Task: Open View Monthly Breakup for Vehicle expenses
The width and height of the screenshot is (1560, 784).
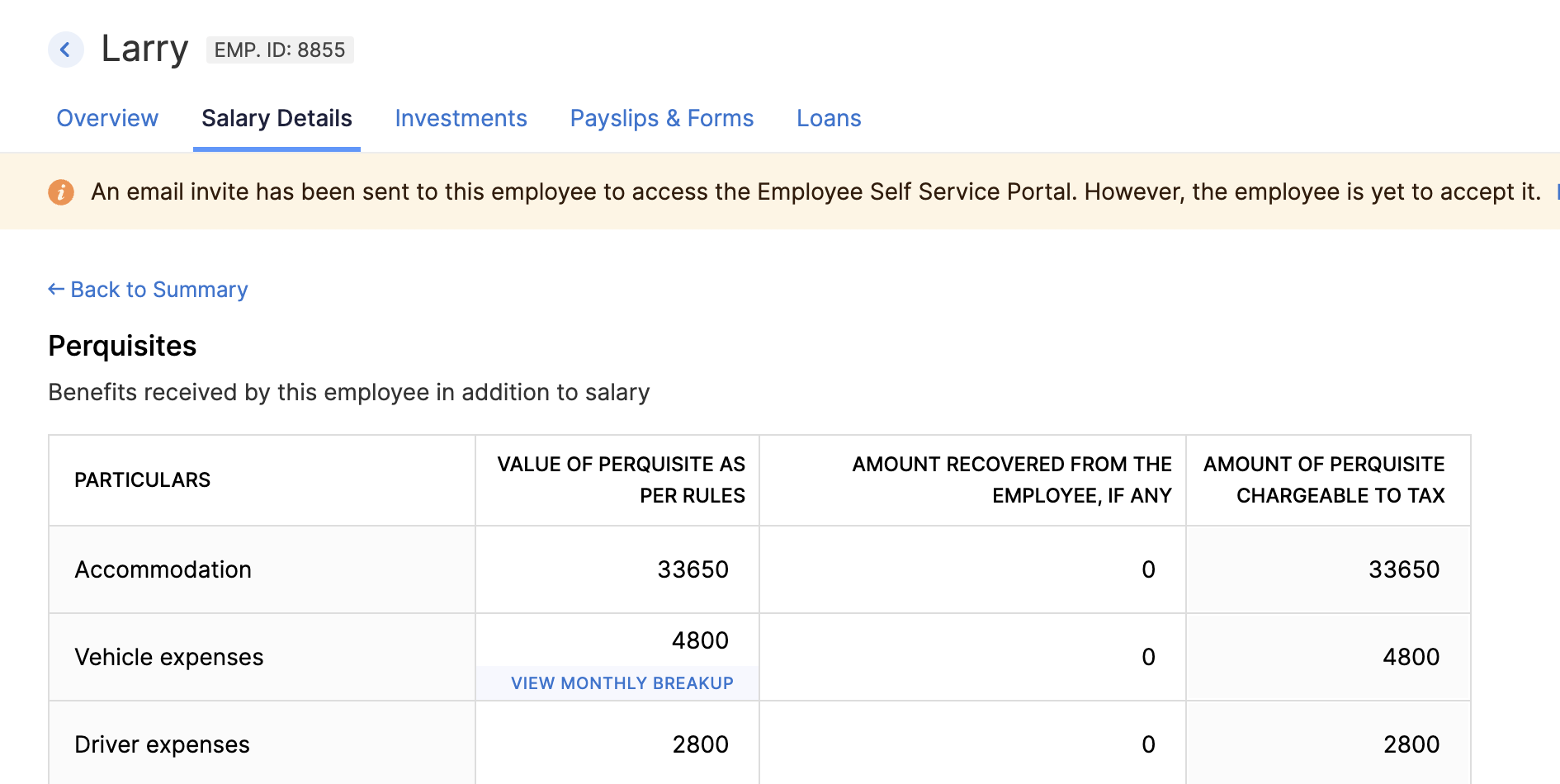Action: pos(622,683)
